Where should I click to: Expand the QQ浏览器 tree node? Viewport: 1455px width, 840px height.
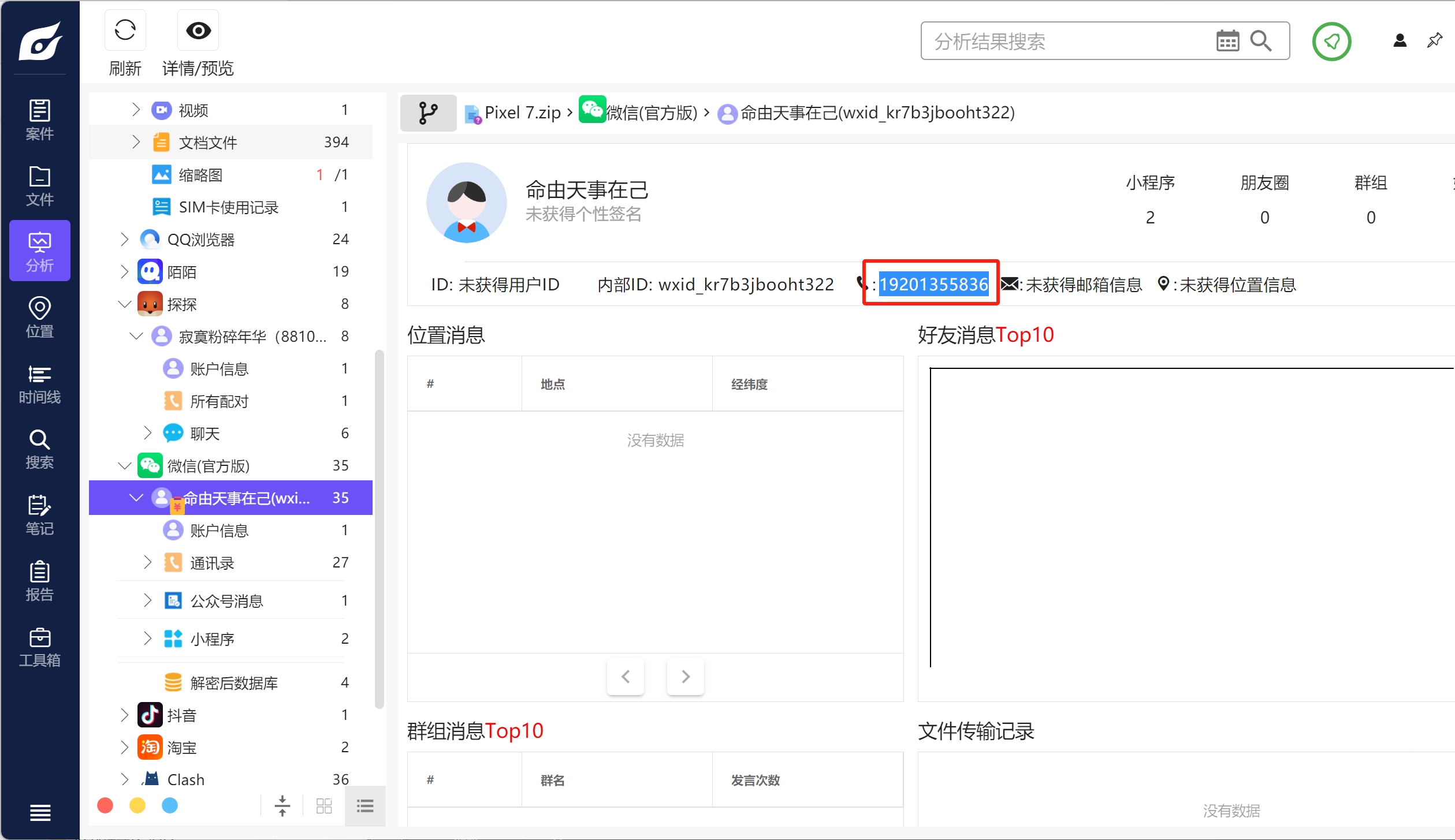coord(124,239)
